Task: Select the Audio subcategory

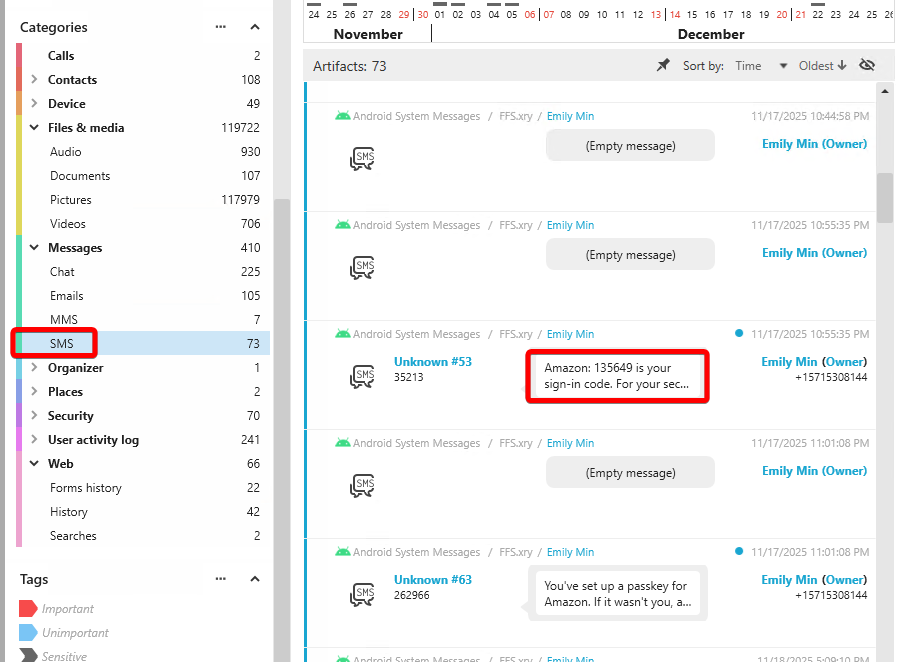Action: click(143, 152)
